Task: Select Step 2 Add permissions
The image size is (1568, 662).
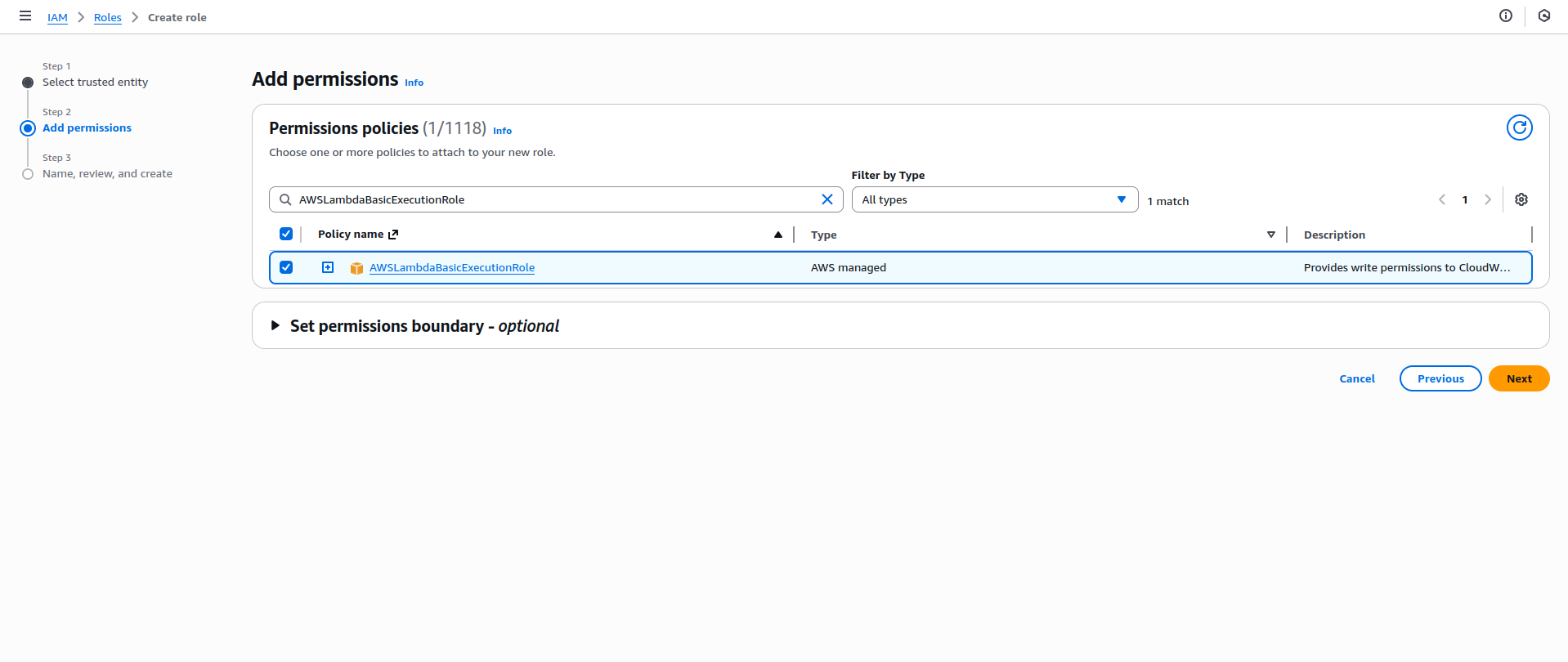Action: [87, 127]
